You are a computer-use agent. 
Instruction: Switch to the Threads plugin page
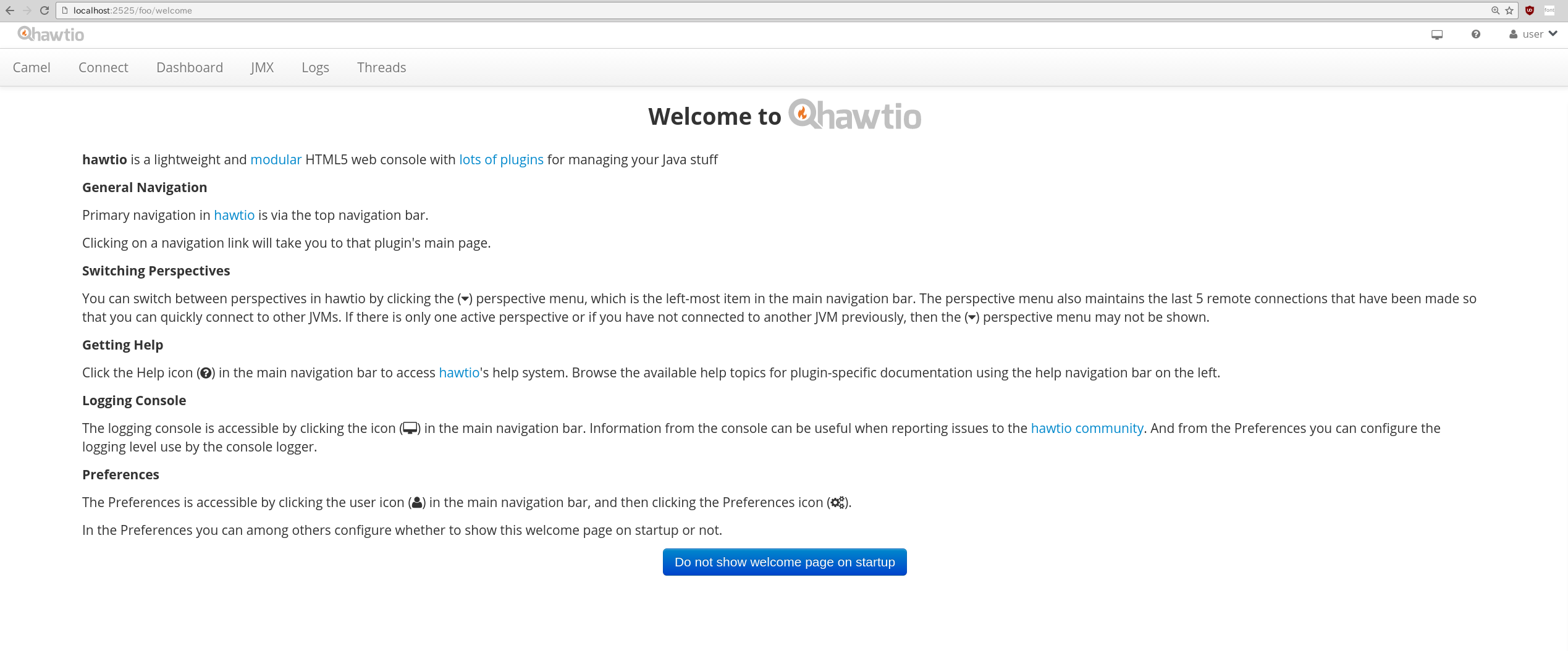381,67
